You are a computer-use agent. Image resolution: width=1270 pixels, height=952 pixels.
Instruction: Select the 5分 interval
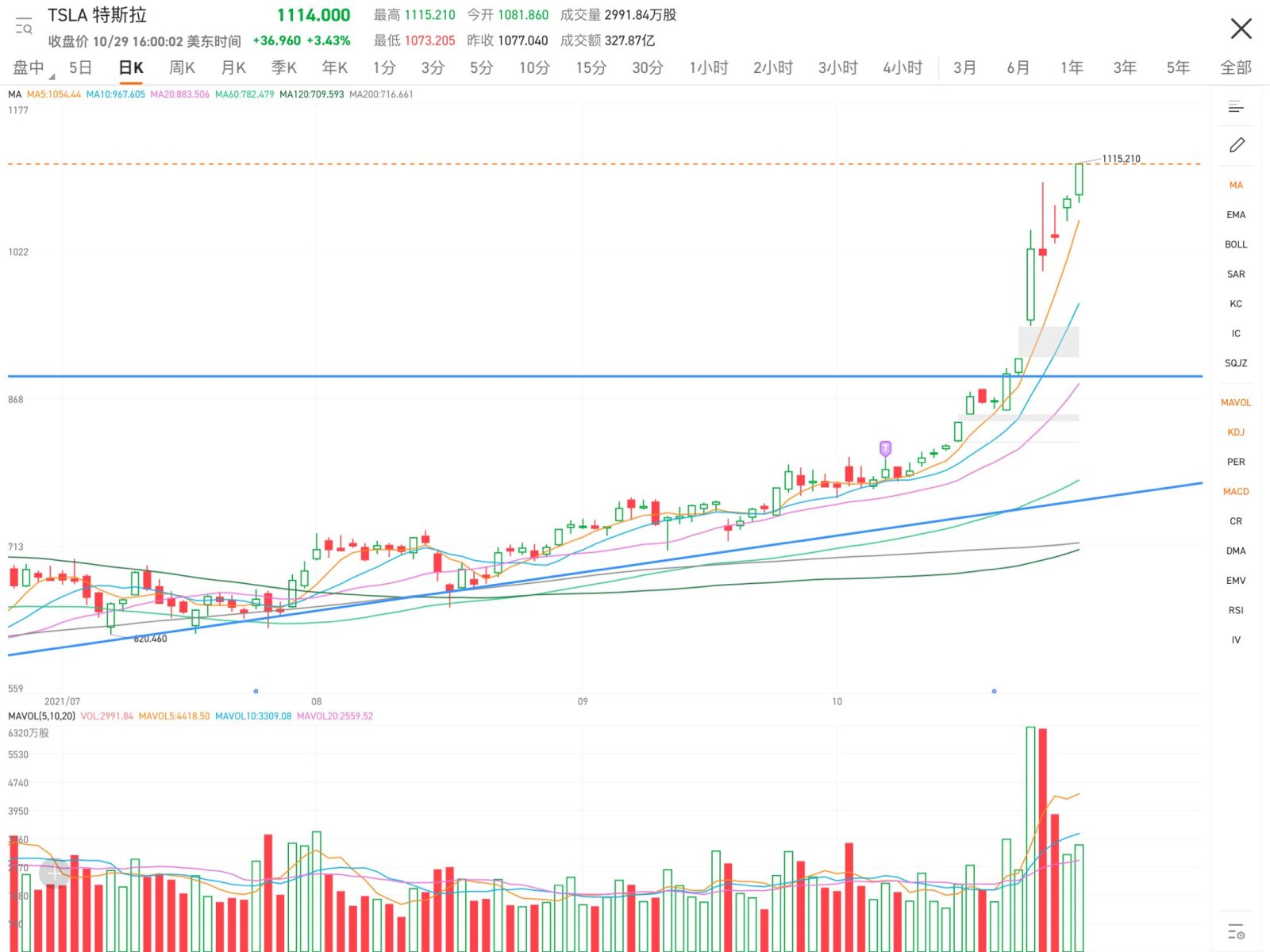(481, 68)
